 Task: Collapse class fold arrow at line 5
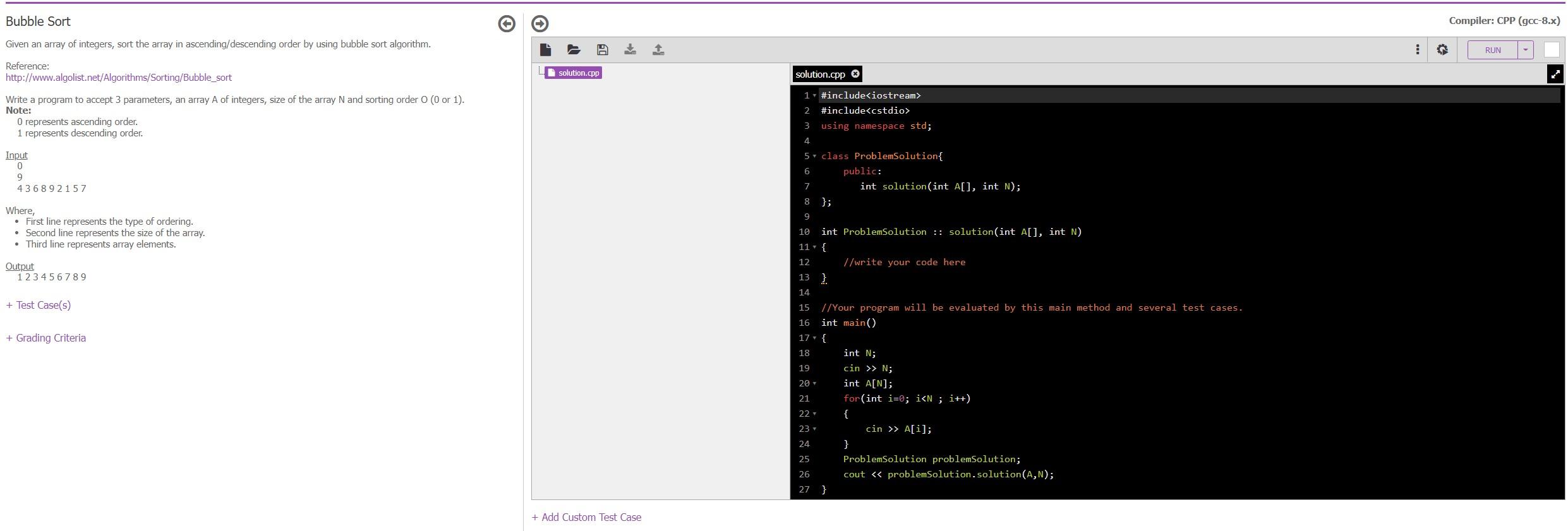click(x=814, y=156)
